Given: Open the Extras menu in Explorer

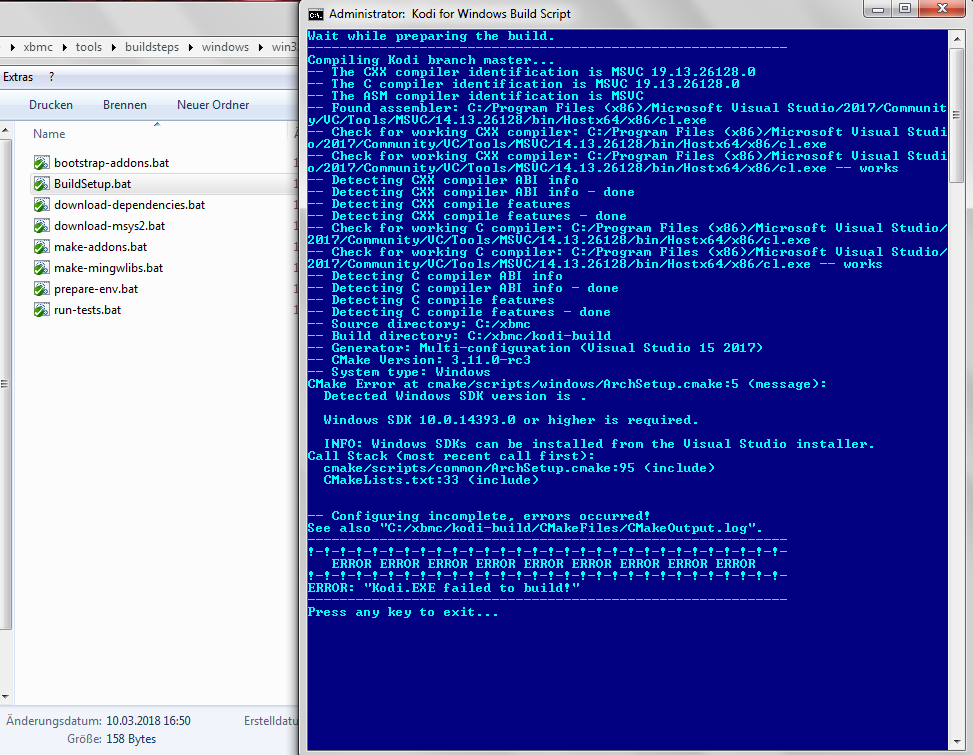Looking at the screenshot, I should (18, 77).
